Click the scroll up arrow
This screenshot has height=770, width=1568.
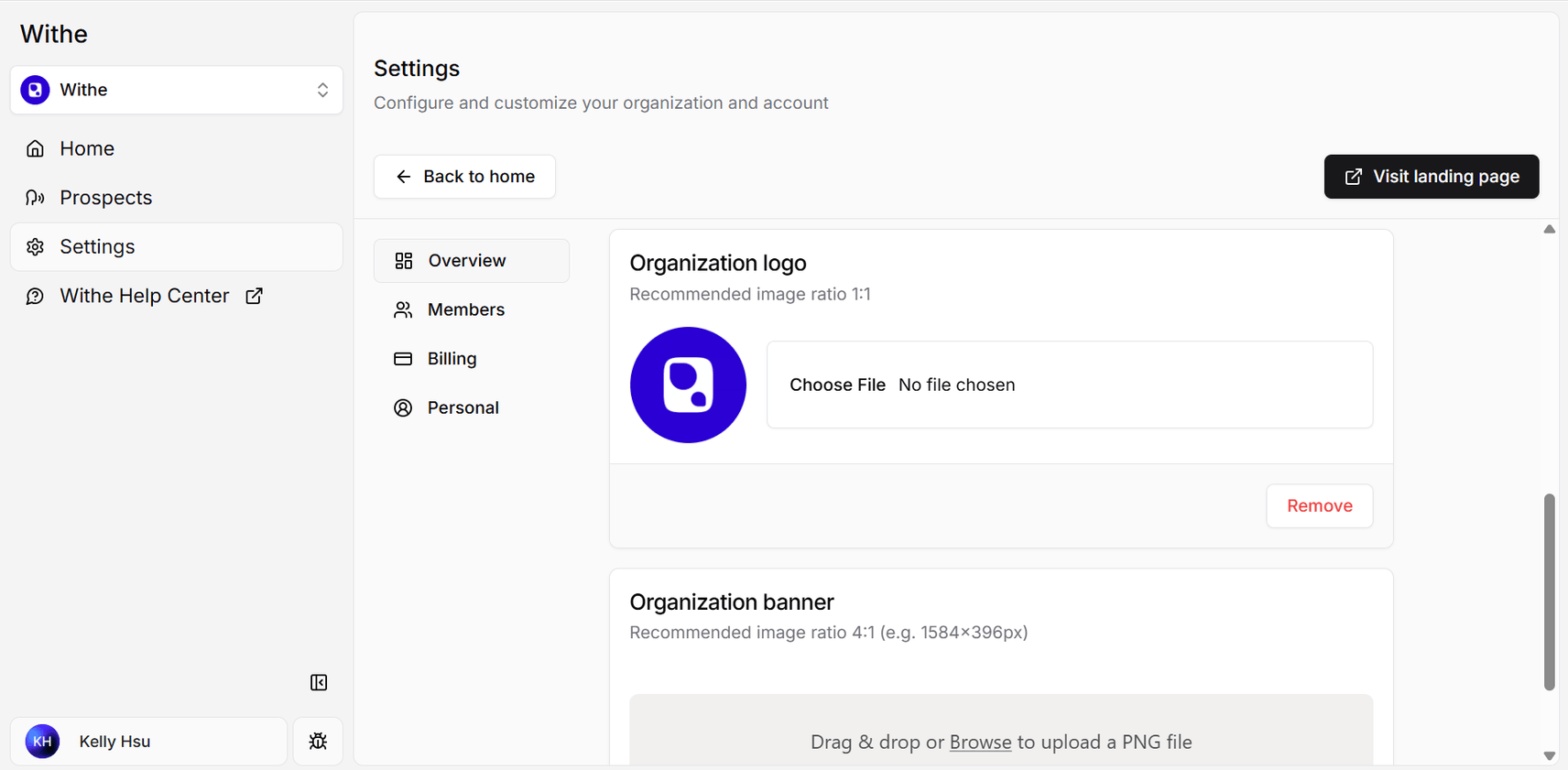1550,229
